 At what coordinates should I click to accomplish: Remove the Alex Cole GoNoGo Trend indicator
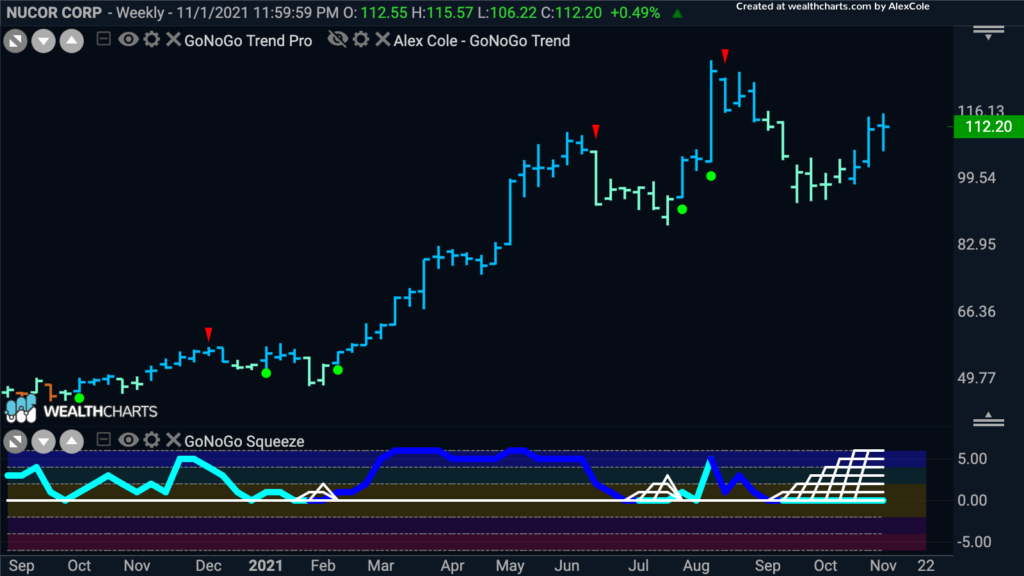pos(383,39)
